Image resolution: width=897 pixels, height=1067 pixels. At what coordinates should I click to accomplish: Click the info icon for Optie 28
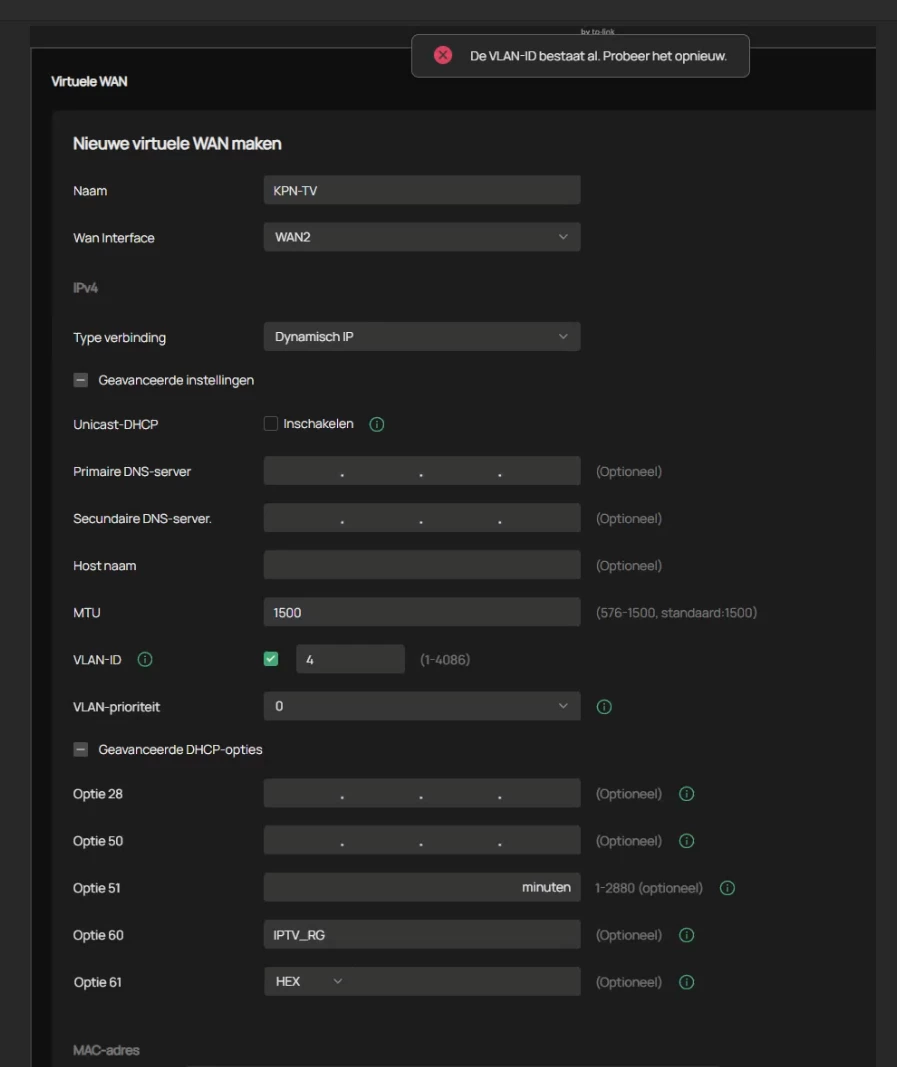click(x=686, y=794)
